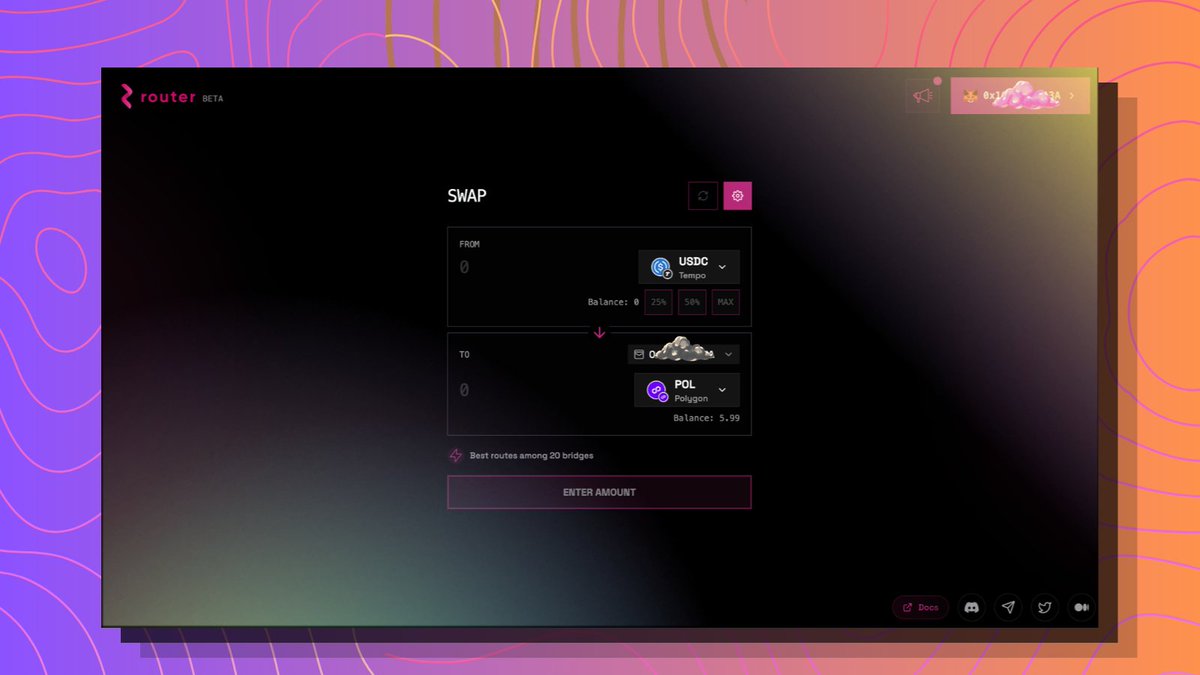The height and width of the screenshot is (675, 1200).
Task: Click the lightning bolt routes icon
Action: pyautogui.click(x=456, y=455)
